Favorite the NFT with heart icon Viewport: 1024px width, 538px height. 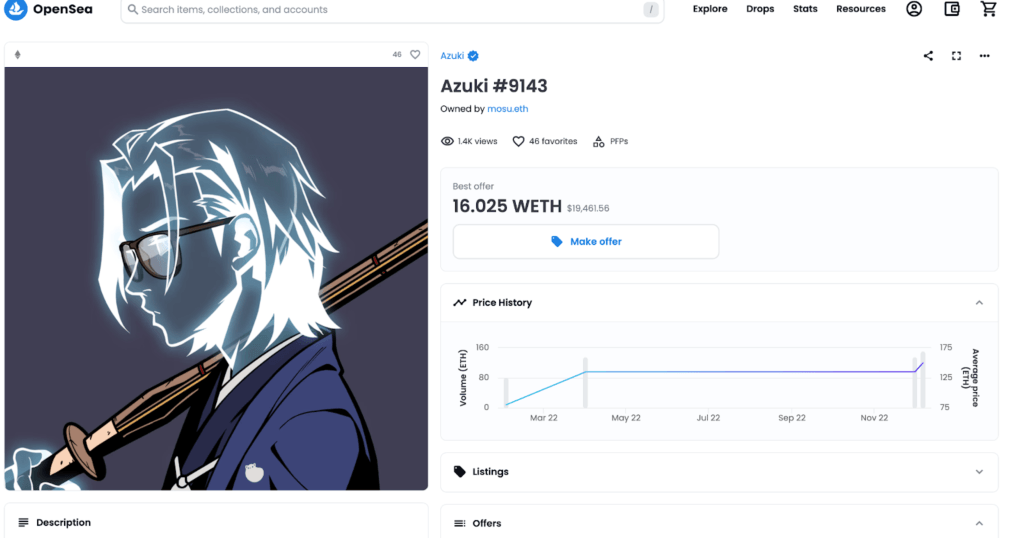tap(415, 55)
